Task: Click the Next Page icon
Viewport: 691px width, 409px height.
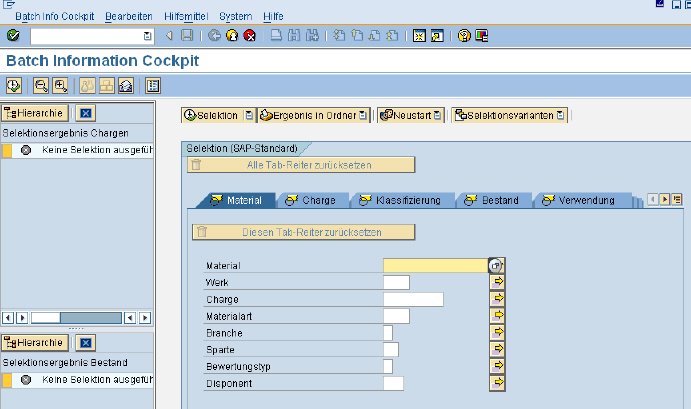Action: tap(375, 35)
